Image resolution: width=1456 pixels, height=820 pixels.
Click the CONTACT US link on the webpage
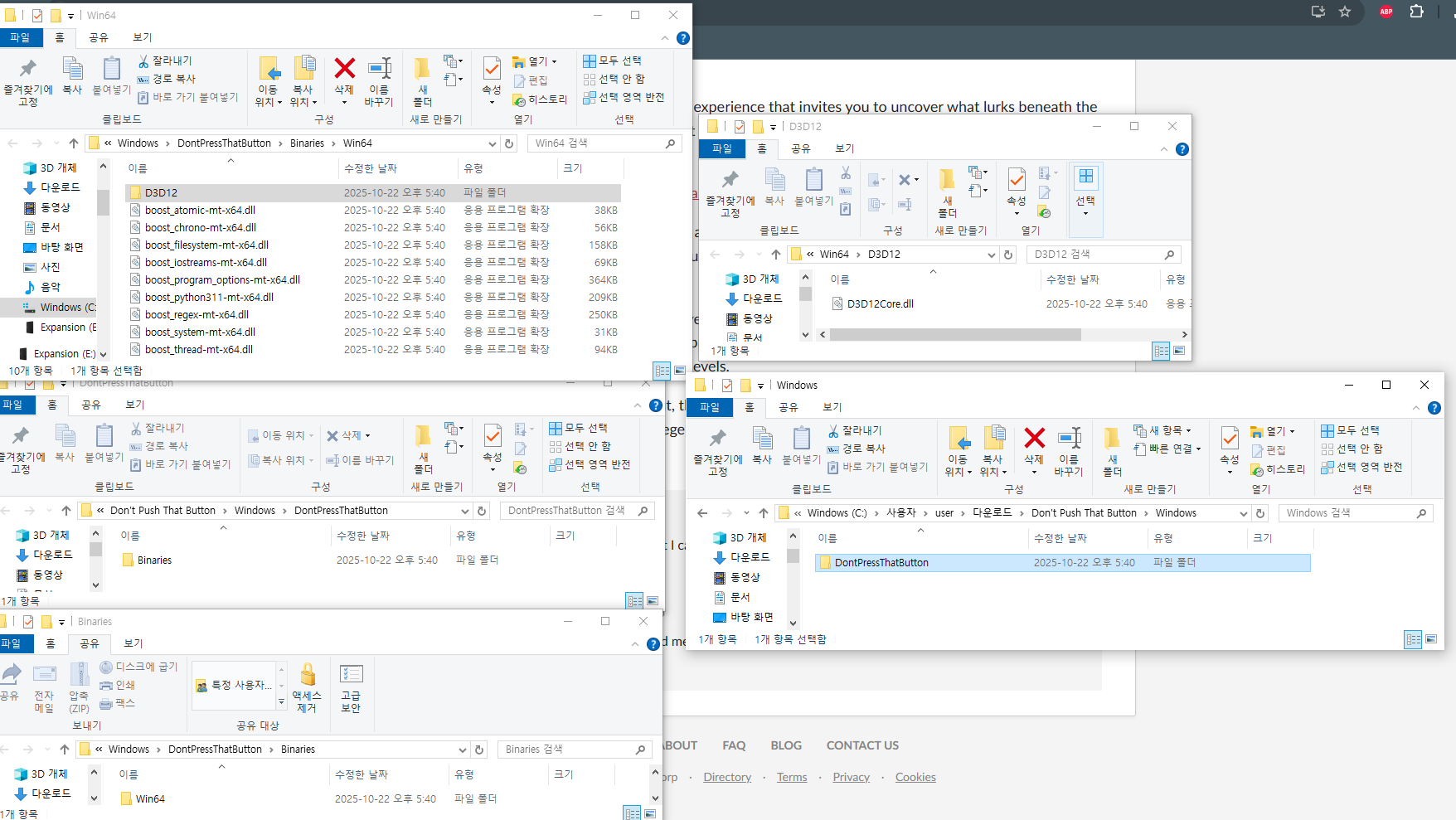[x=862, y=745]
